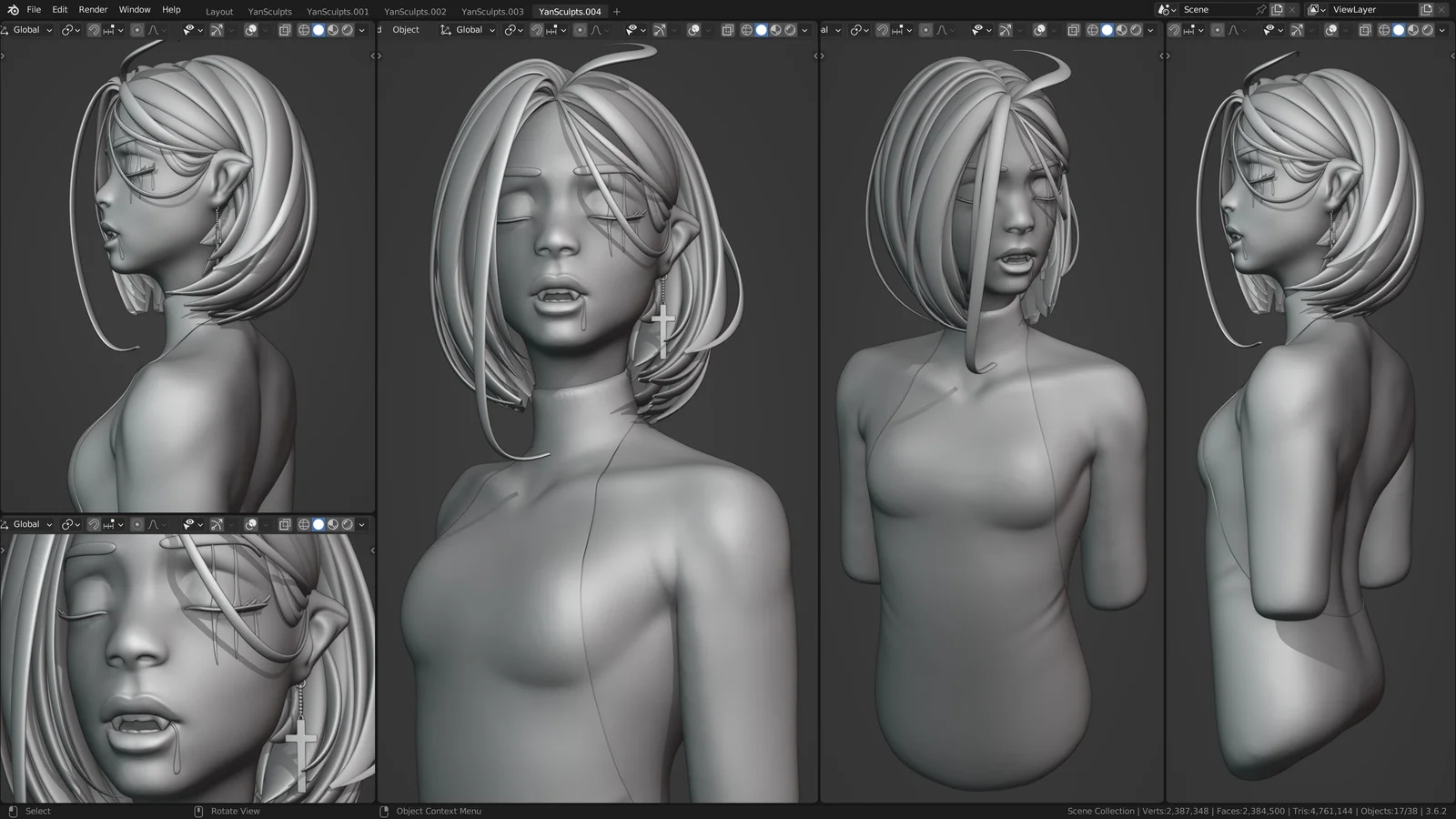Switch to the YanSculpts.002 workspace tab

[x=415, y=11]
